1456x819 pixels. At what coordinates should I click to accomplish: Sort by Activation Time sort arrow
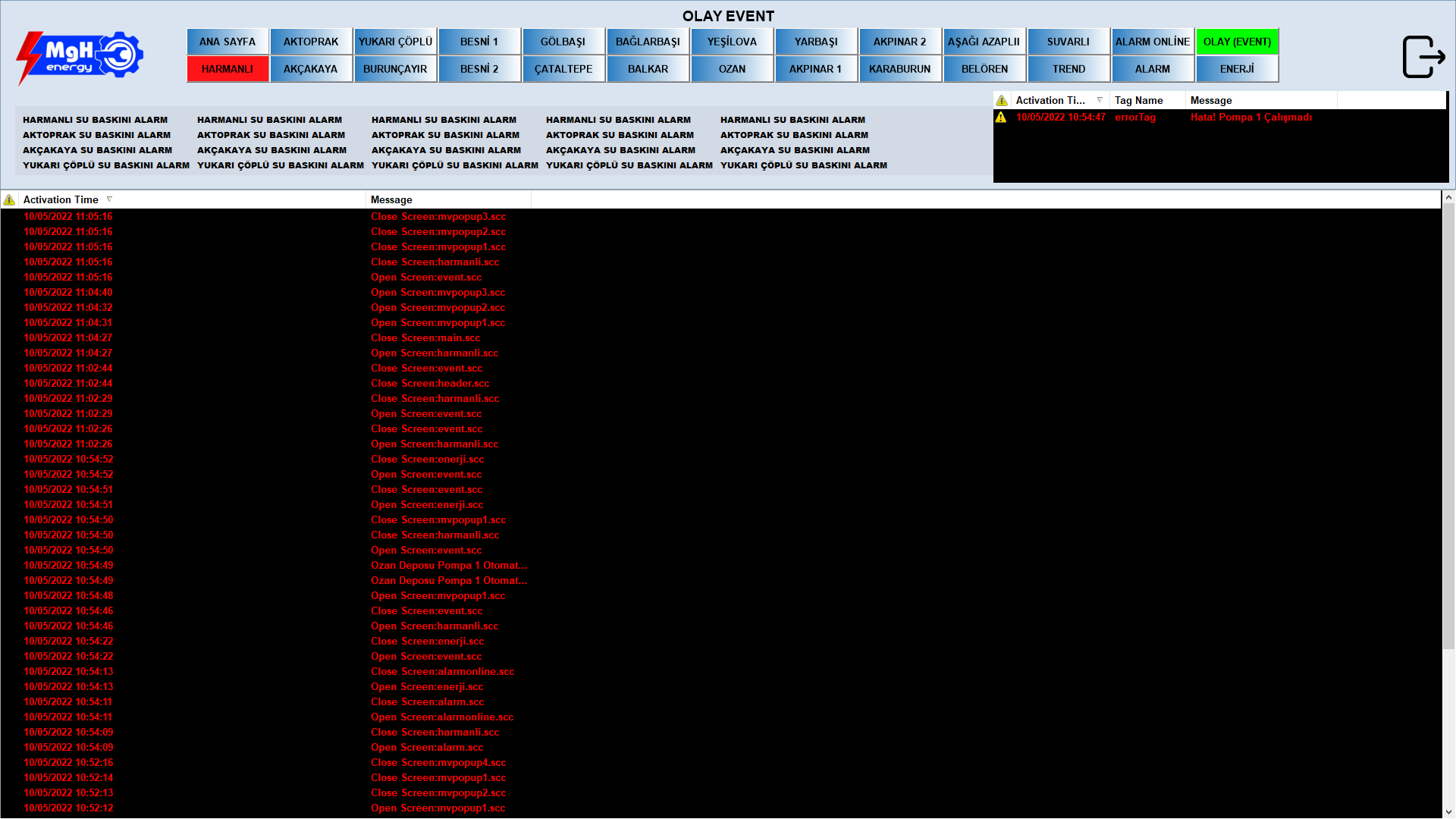tap(109, 199)
